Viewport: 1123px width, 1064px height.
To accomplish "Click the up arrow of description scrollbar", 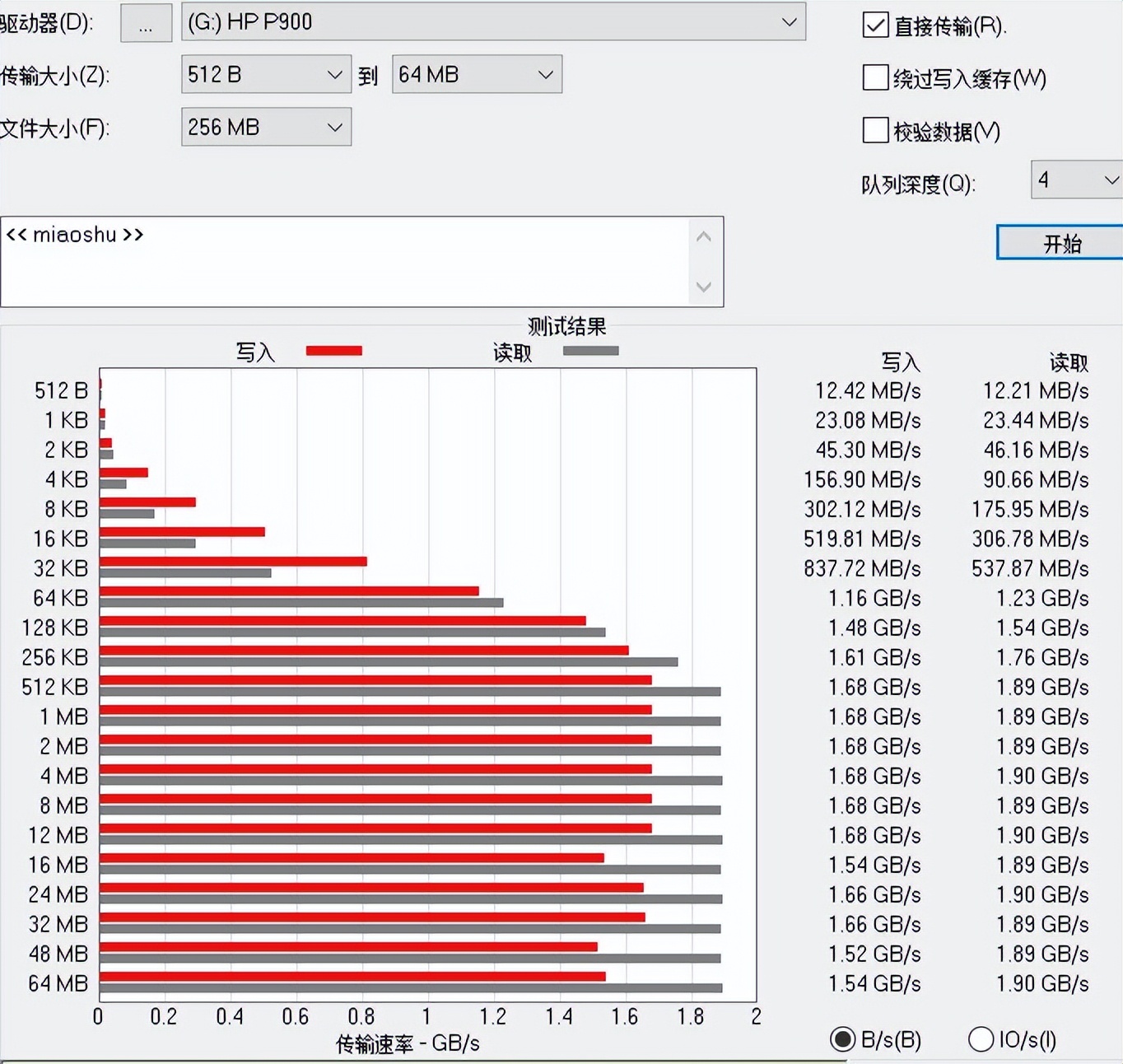I will (x=704, y=236).
